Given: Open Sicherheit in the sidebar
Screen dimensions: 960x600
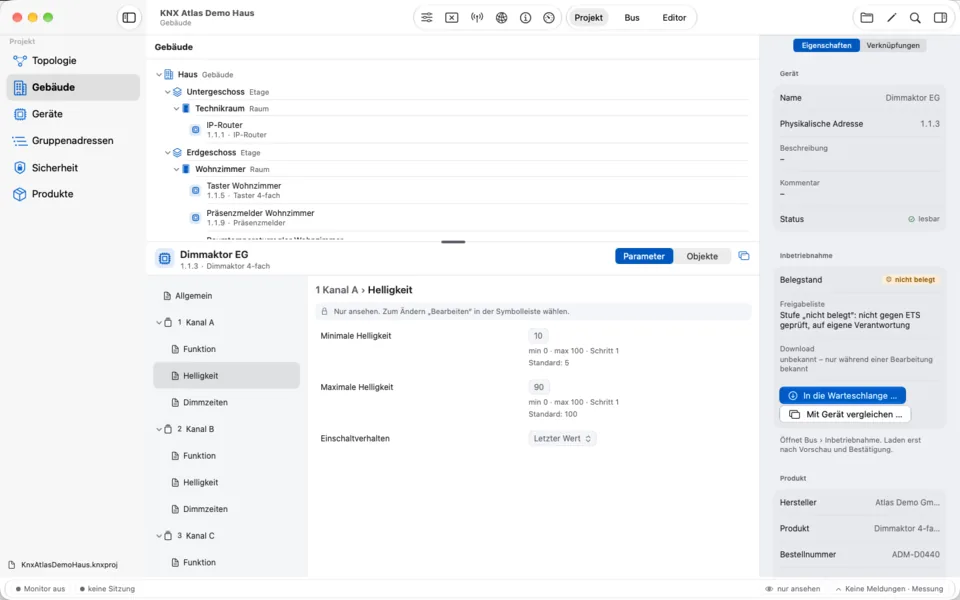Looking at the screenshot, I should pos(73,168).
